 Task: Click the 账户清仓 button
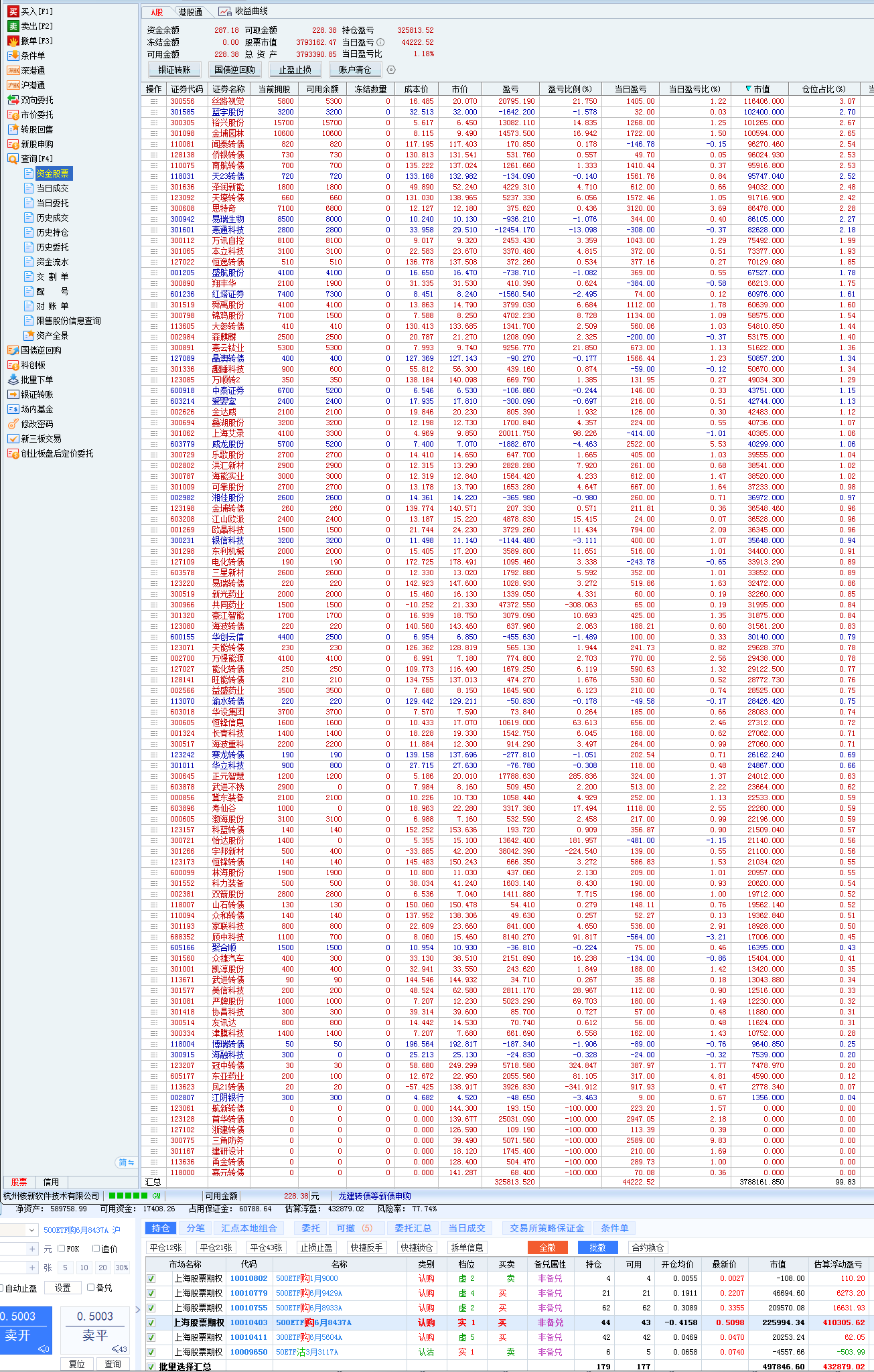click(355, 70)
